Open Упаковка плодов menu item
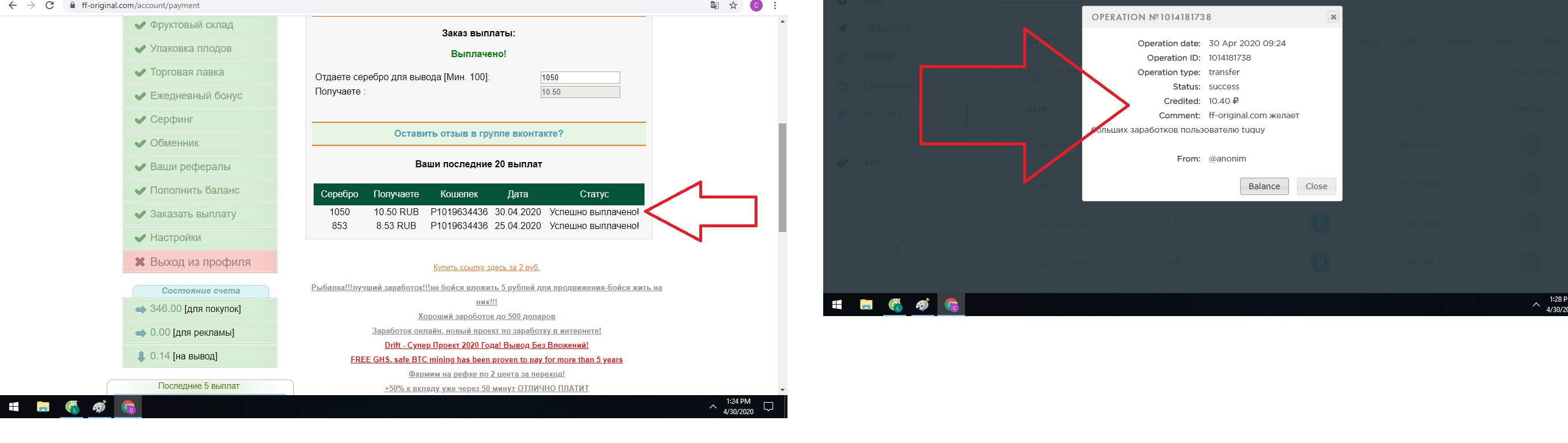This screenshot has width=1568, height=443. (200, 49)
